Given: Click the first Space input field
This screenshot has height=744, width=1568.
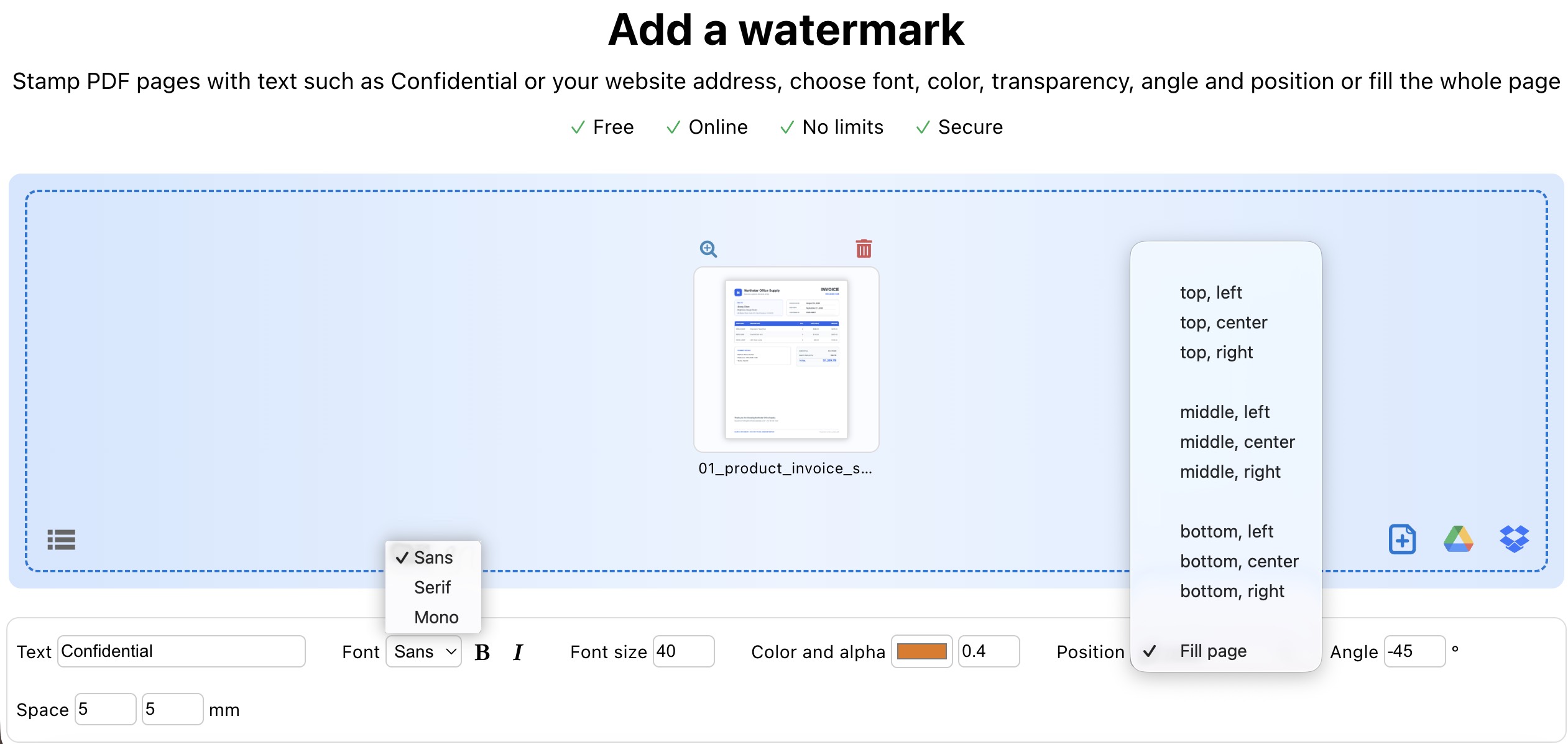Looking at the screenshot, I should [x=106, y=709].
